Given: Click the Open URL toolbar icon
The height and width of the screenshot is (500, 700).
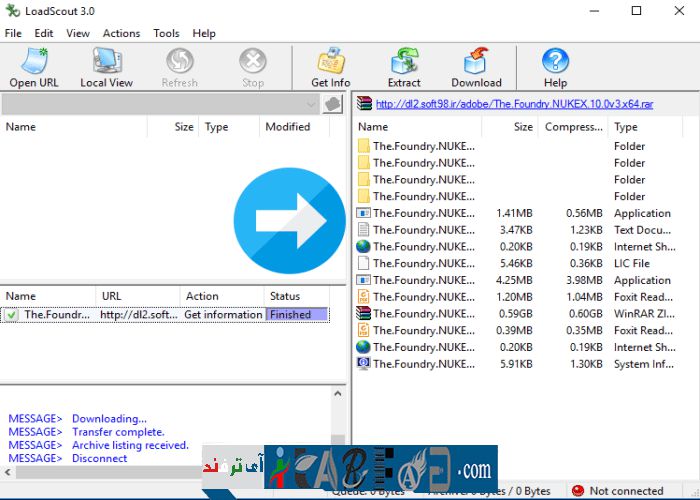Looking at the screenshot, I should (x=34, y=67).
